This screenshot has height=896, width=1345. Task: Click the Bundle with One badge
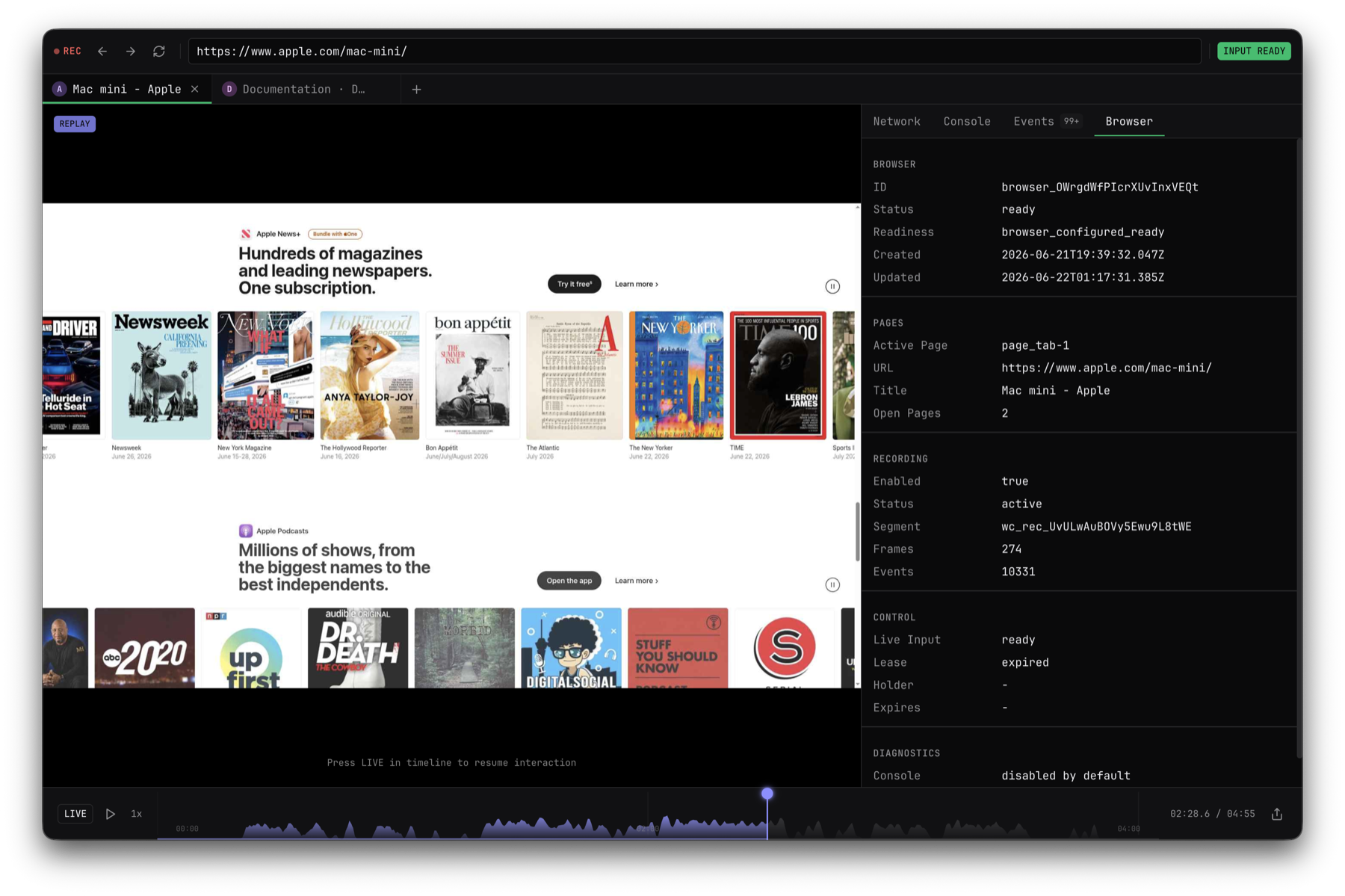click(335, 234)
